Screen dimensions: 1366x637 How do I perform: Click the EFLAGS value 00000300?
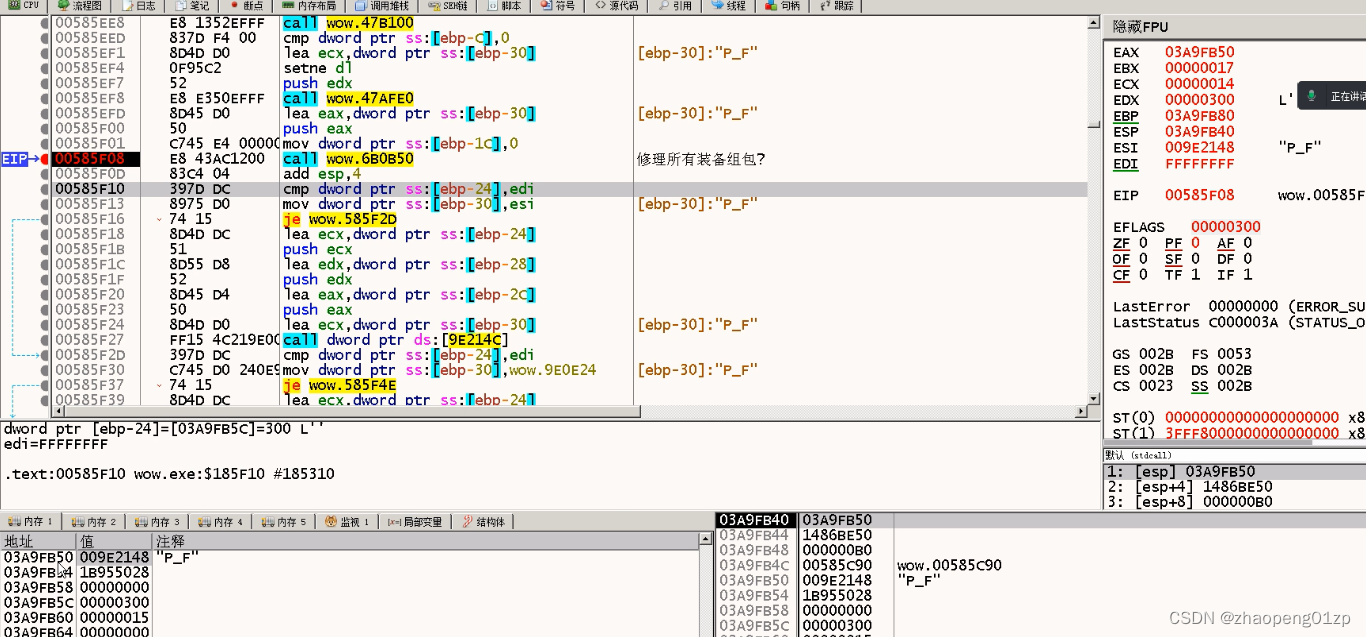[1225, 227]
